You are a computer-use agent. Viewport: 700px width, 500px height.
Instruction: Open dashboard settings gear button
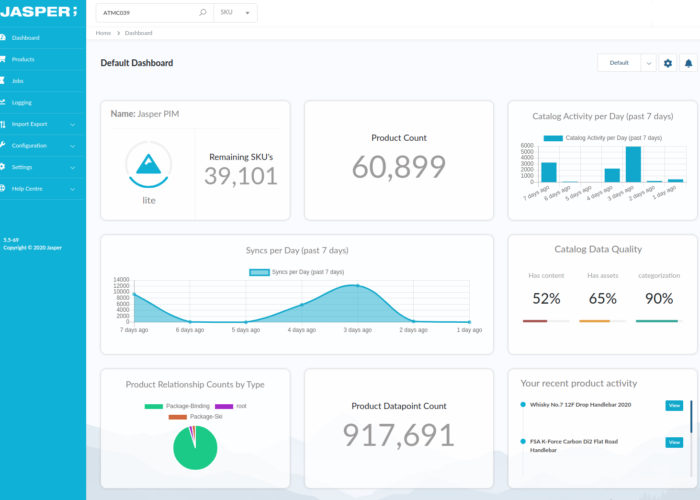tap(667, 63)
